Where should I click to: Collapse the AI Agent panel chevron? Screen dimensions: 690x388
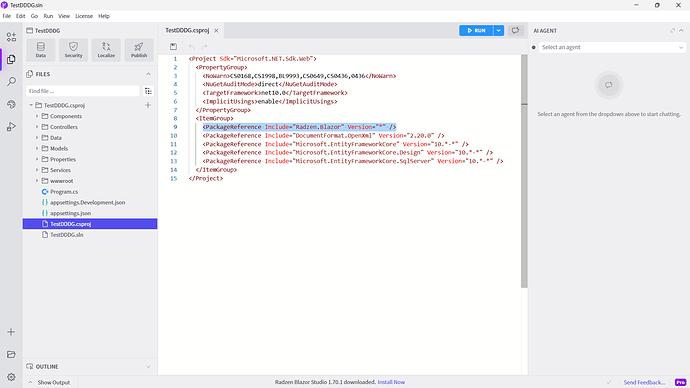click(x=681, y=31)
